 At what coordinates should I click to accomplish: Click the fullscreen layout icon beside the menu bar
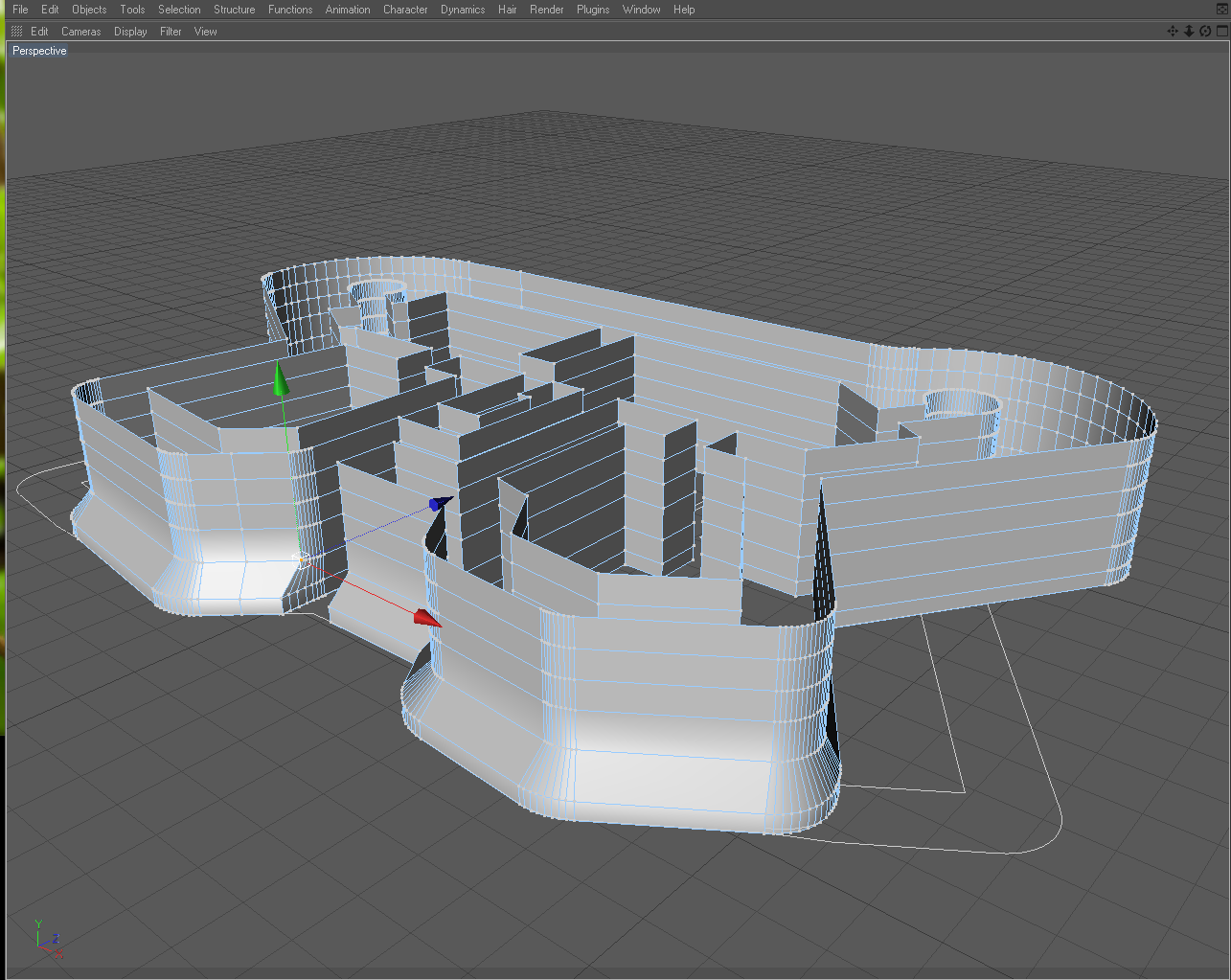(1222, 9)
